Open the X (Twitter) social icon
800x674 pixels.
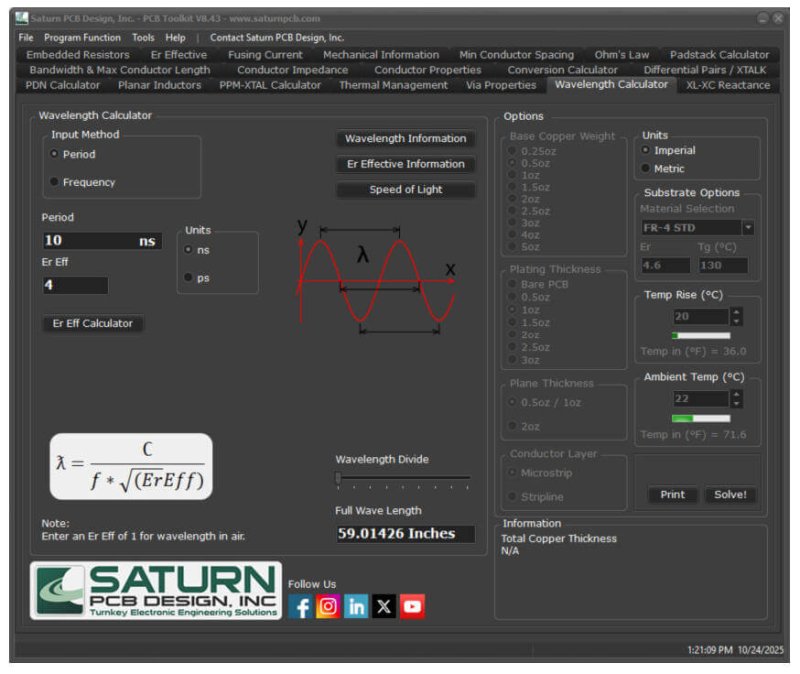pos(384,606)
